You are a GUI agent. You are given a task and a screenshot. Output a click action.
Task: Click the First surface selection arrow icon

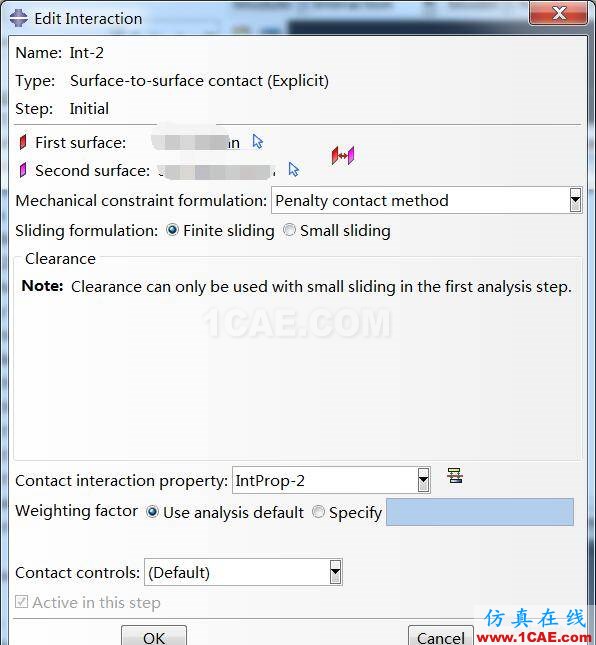pos(257,142)
